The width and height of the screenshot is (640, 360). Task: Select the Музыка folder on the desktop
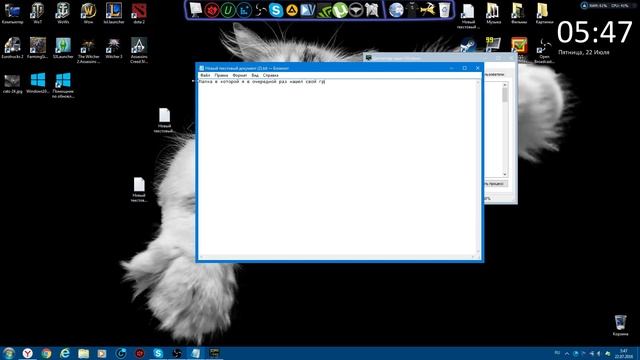click(x=493, y=13)
